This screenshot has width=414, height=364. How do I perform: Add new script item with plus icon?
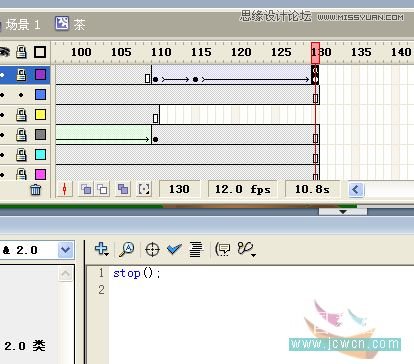click(x=101, y=249)
